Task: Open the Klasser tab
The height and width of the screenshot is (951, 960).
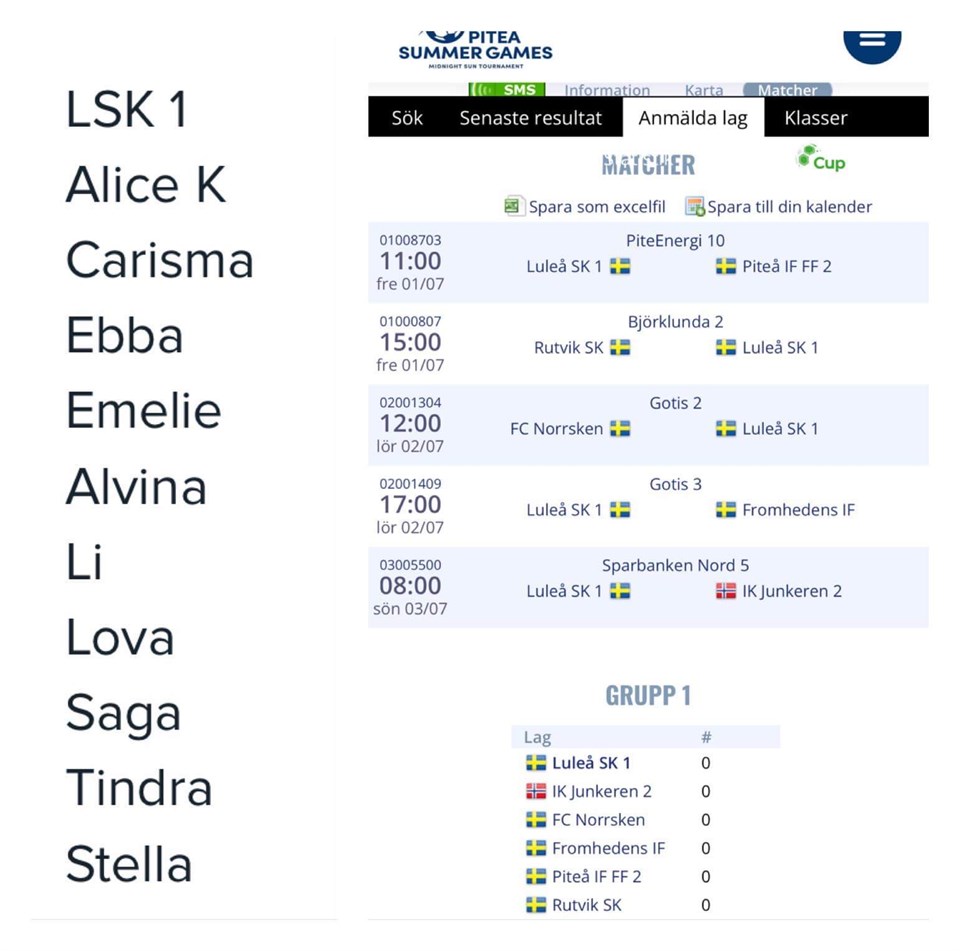Action: pyautogui.click(x=816, y=118)
